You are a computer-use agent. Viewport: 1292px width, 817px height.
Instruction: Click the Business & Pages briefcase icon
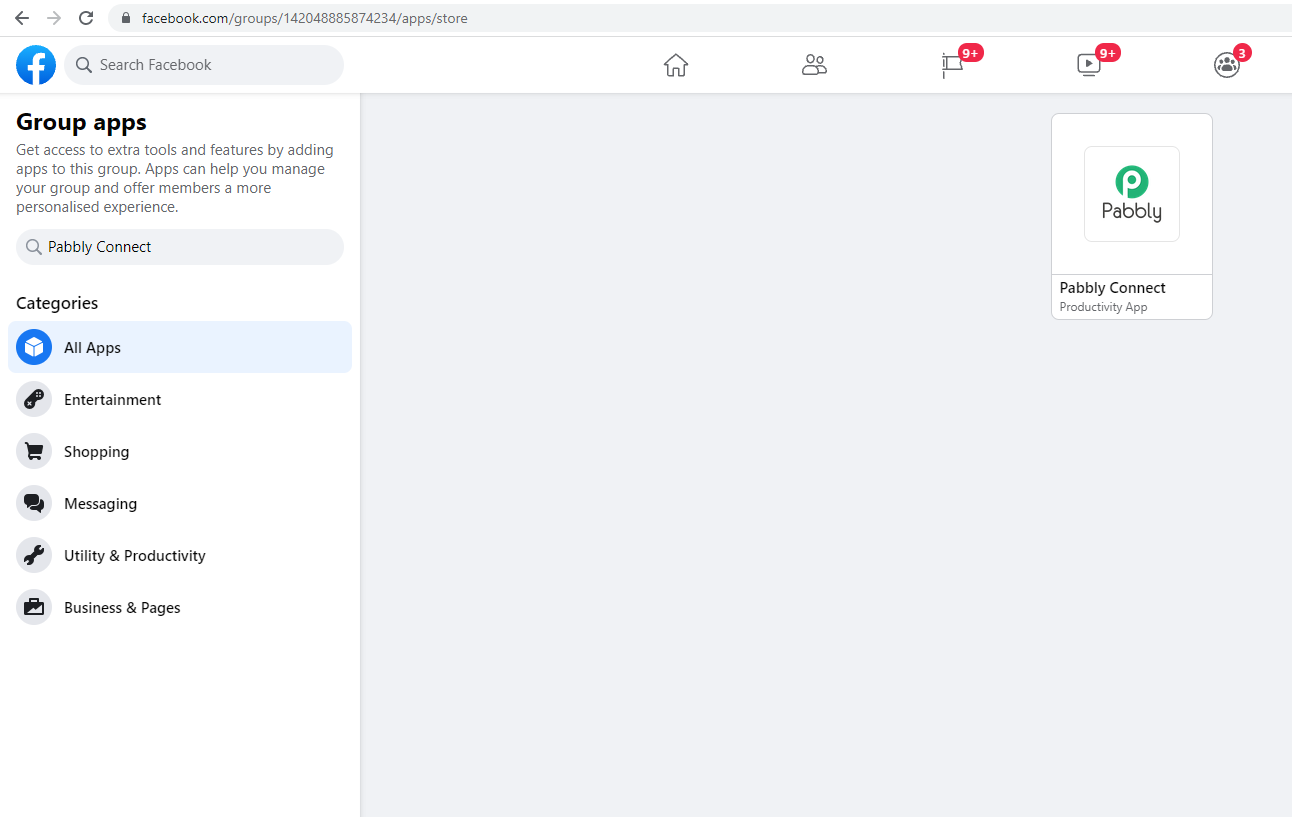pyautogui.click(x=34, y=607)
